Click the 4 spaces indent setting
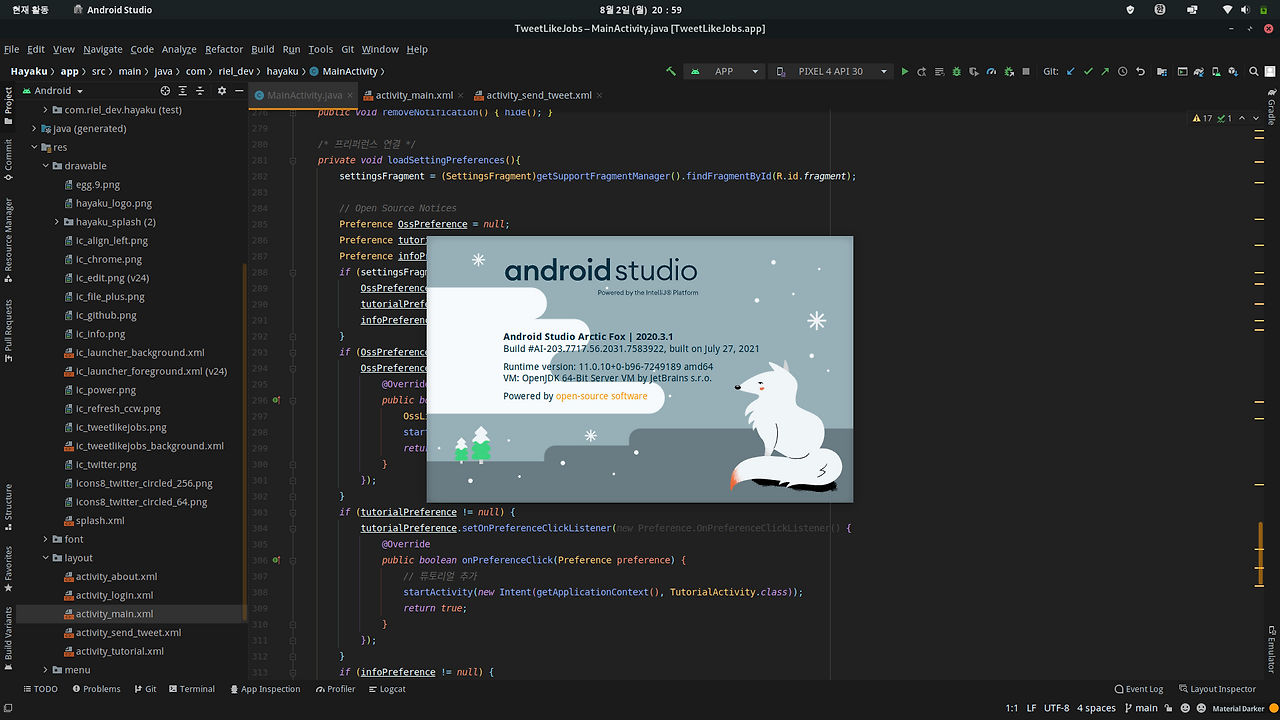Viewport: 1280px width, 720px height. 1096,708
